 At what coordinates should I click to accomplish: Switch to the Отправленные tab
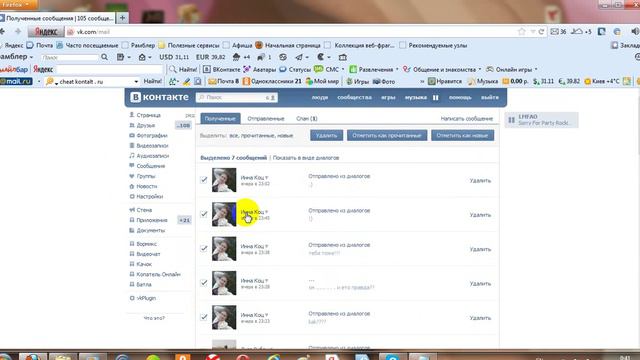tap(266, 118)
